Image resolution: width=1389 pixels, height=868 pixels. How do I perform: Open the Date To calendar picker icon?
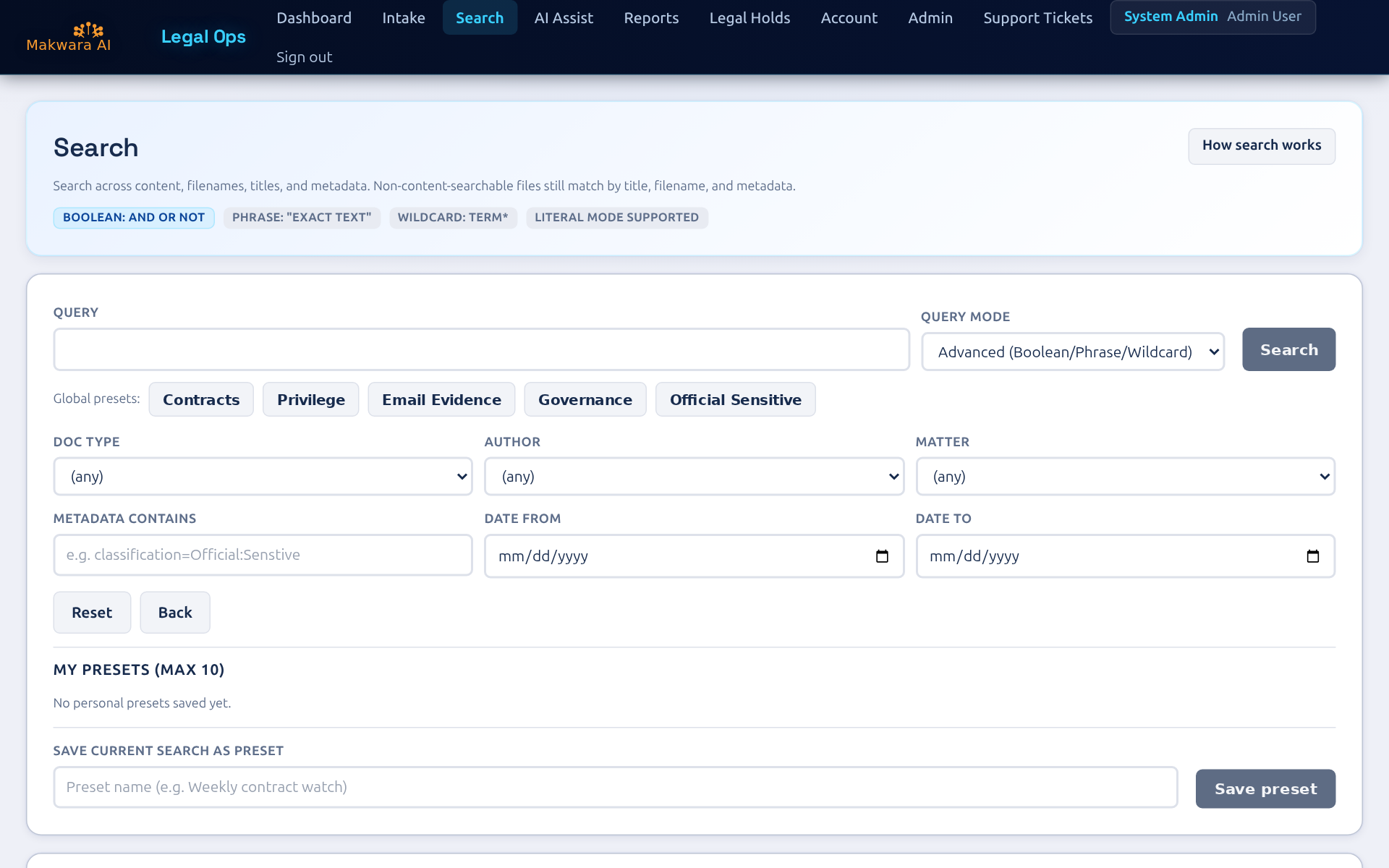click(x=1312, y=556)
